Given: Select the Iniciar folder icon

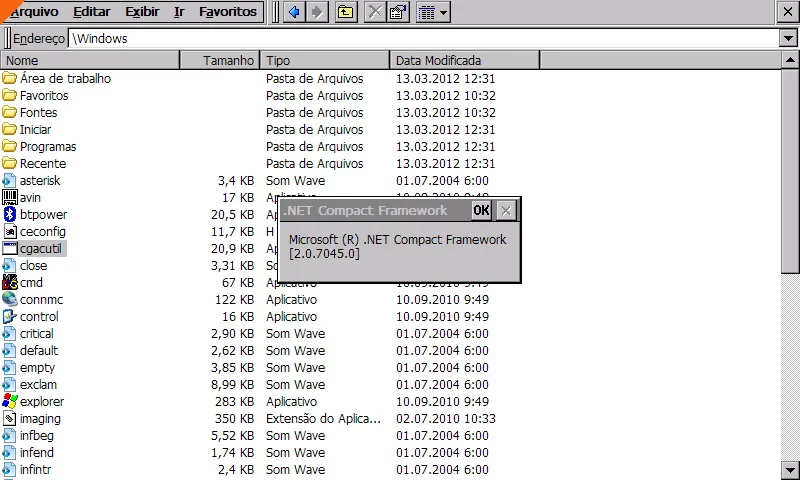Looking at the screenshot, I should coord(9,129).
